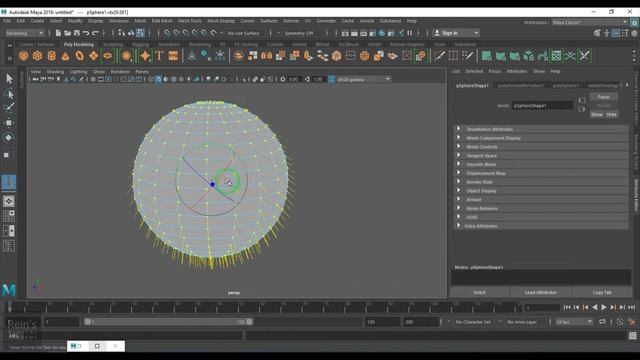
Task: Click the Insert Edge Loop shelf icon
Action: [453, 56]
